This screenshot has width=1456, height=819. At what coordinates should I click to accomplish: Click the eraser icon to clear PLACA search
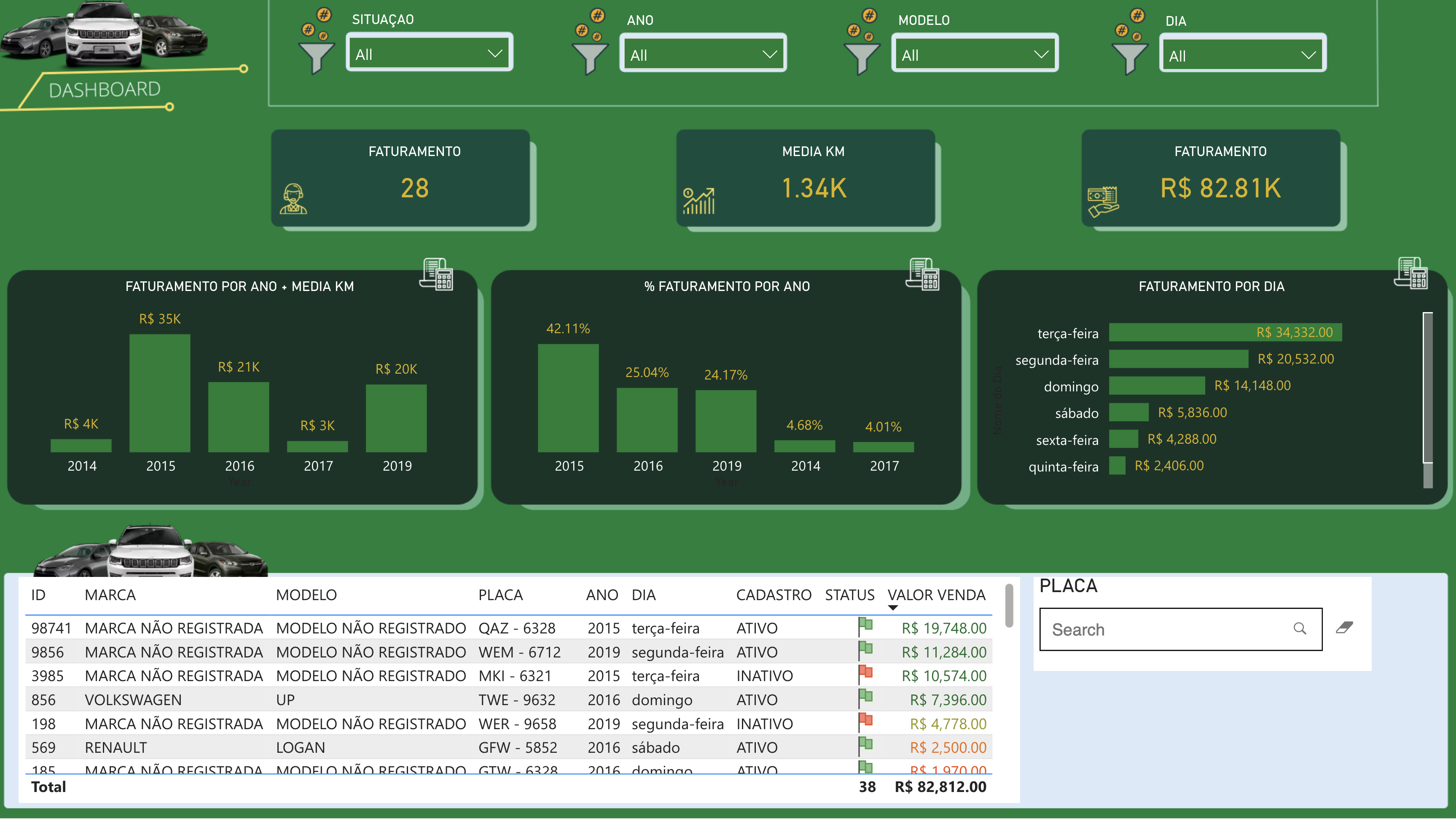click(1344, 627)
